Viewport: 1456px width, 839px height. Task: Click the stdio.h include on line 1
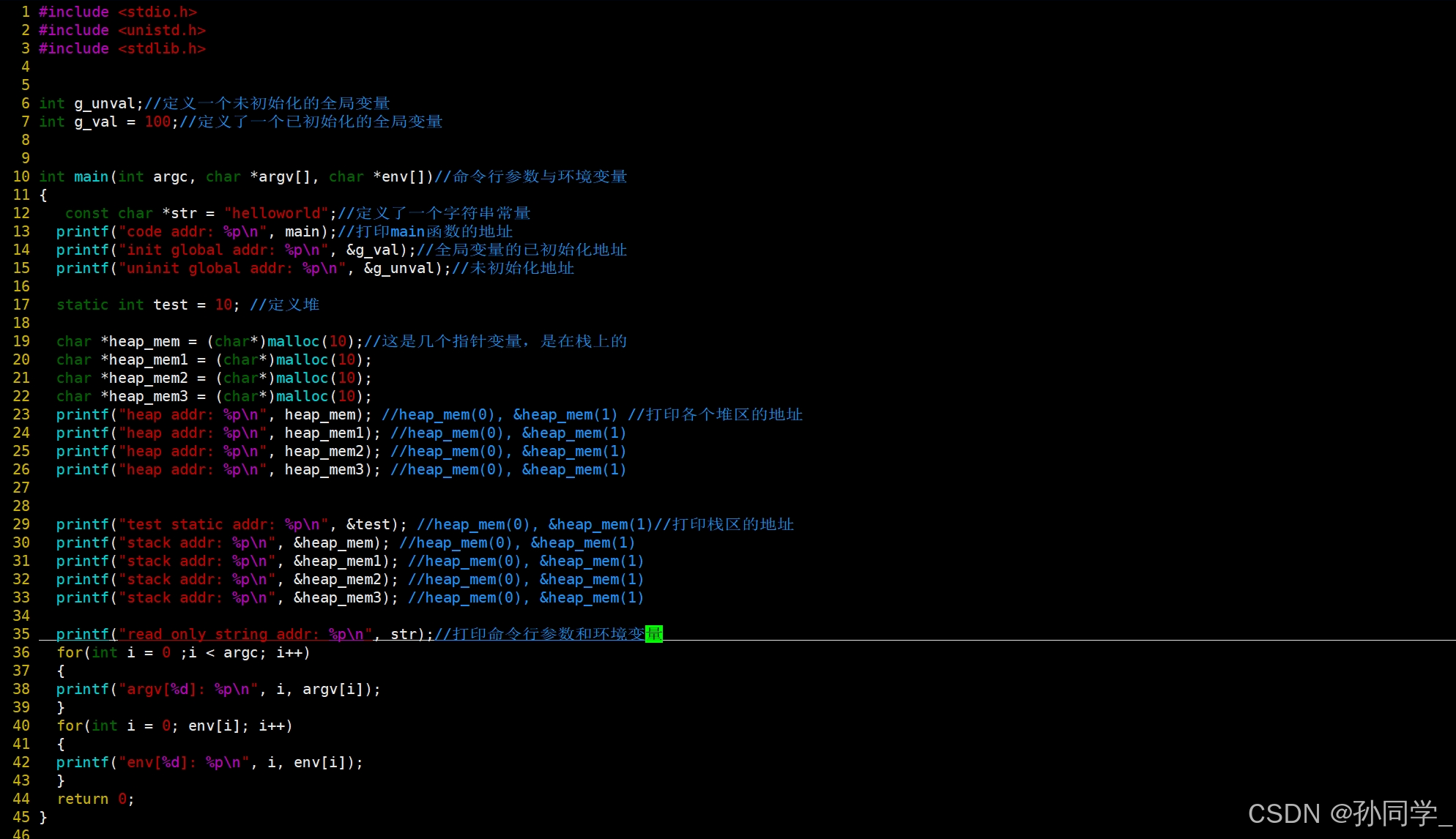pos(157,12)
